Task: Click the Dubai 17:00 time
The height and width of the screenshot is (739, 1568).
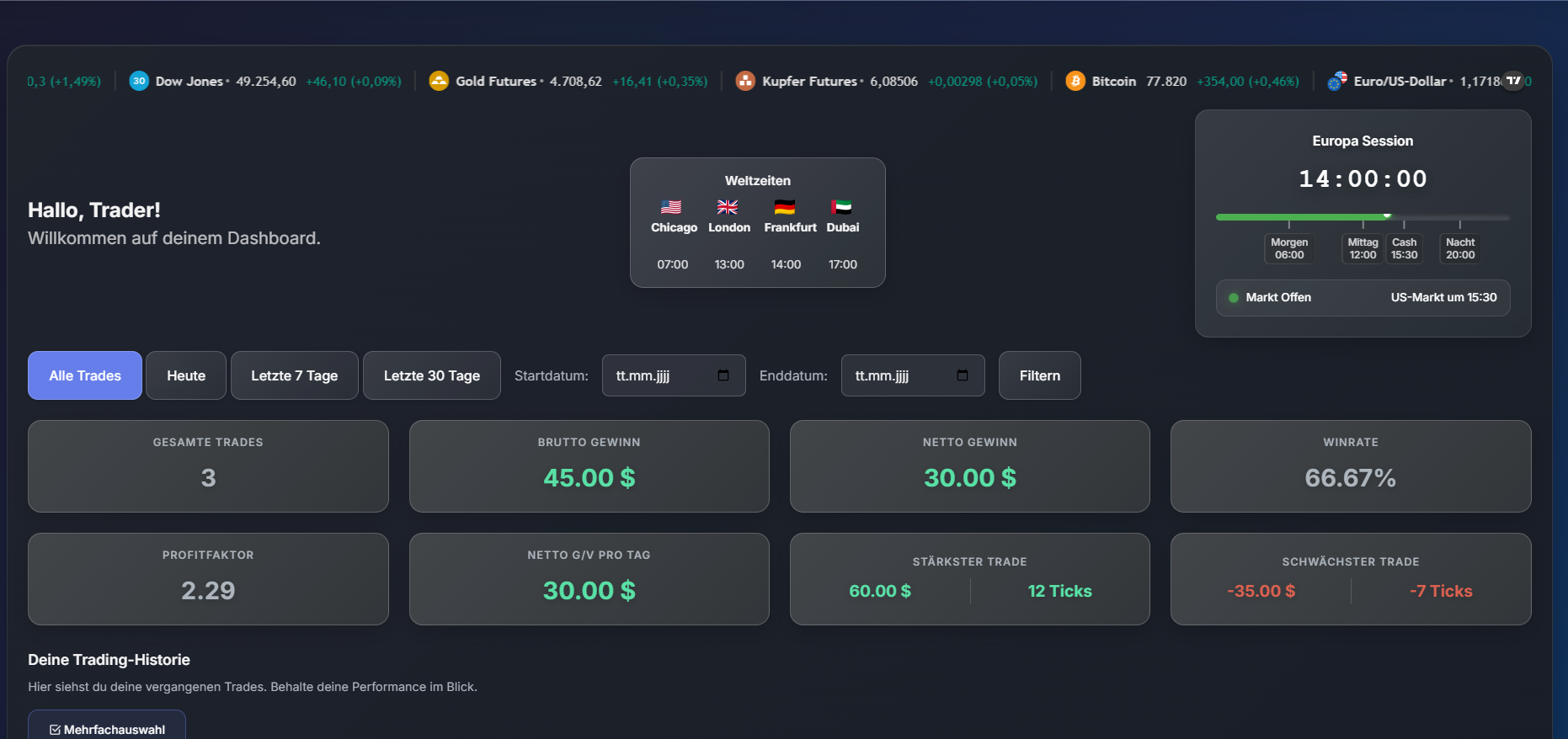Action: coord(843,264)
